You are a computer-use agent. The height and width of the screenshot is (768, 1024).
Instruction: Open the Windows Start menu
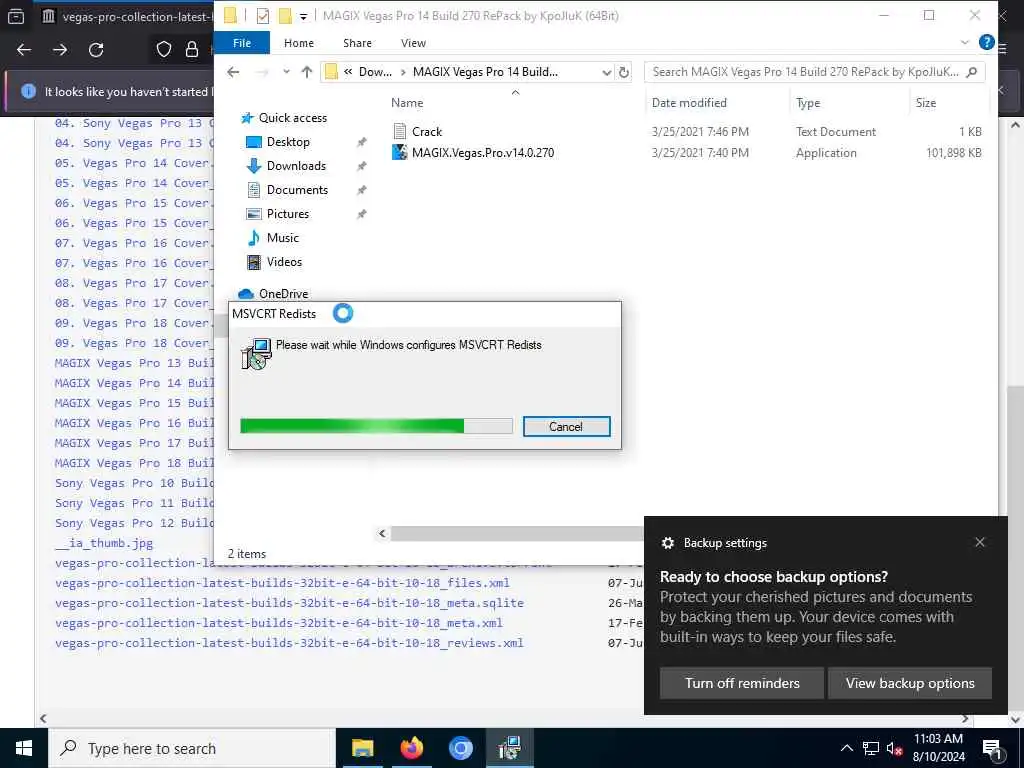pos(24,748)
